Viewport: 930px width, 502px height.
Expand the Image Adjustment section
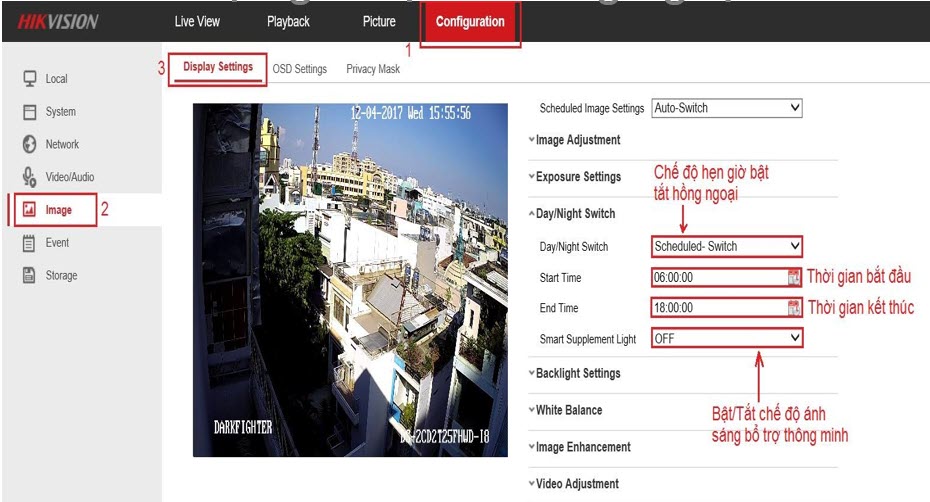tap(577, 140)
